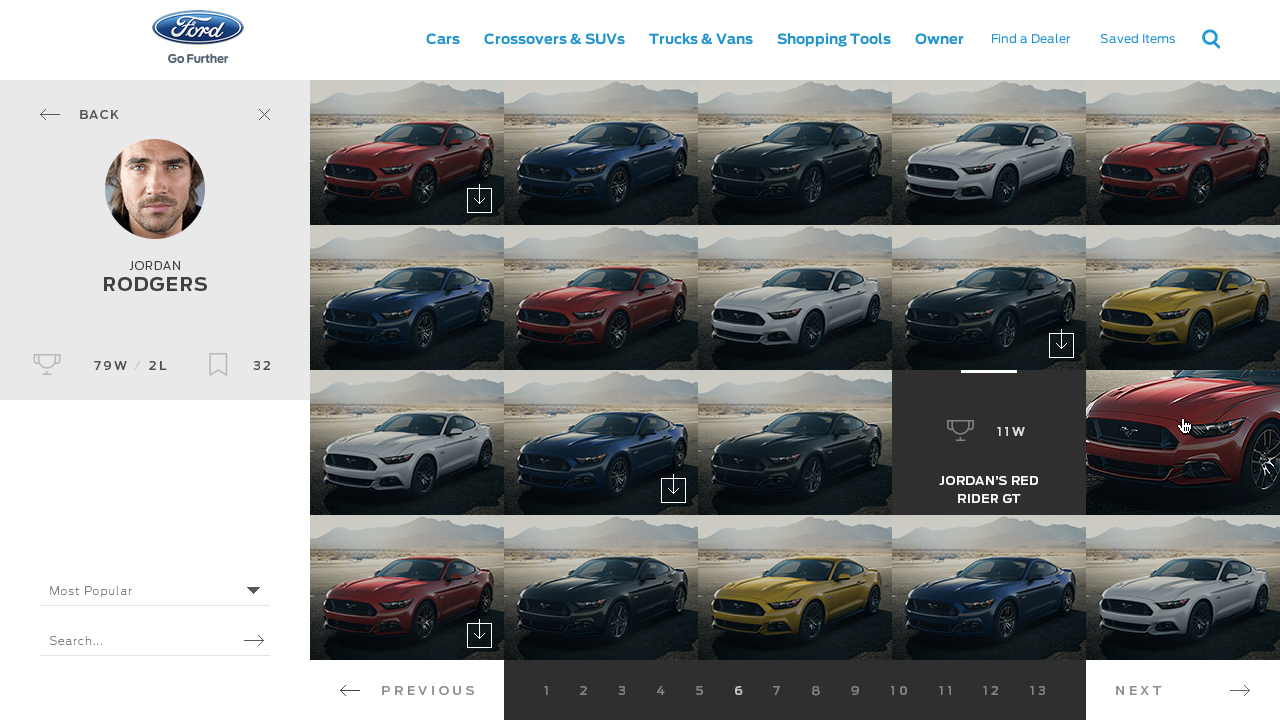1280x720 pixels.
Task: Go to the PREVIOUS page
Action: tap(429, 690)
